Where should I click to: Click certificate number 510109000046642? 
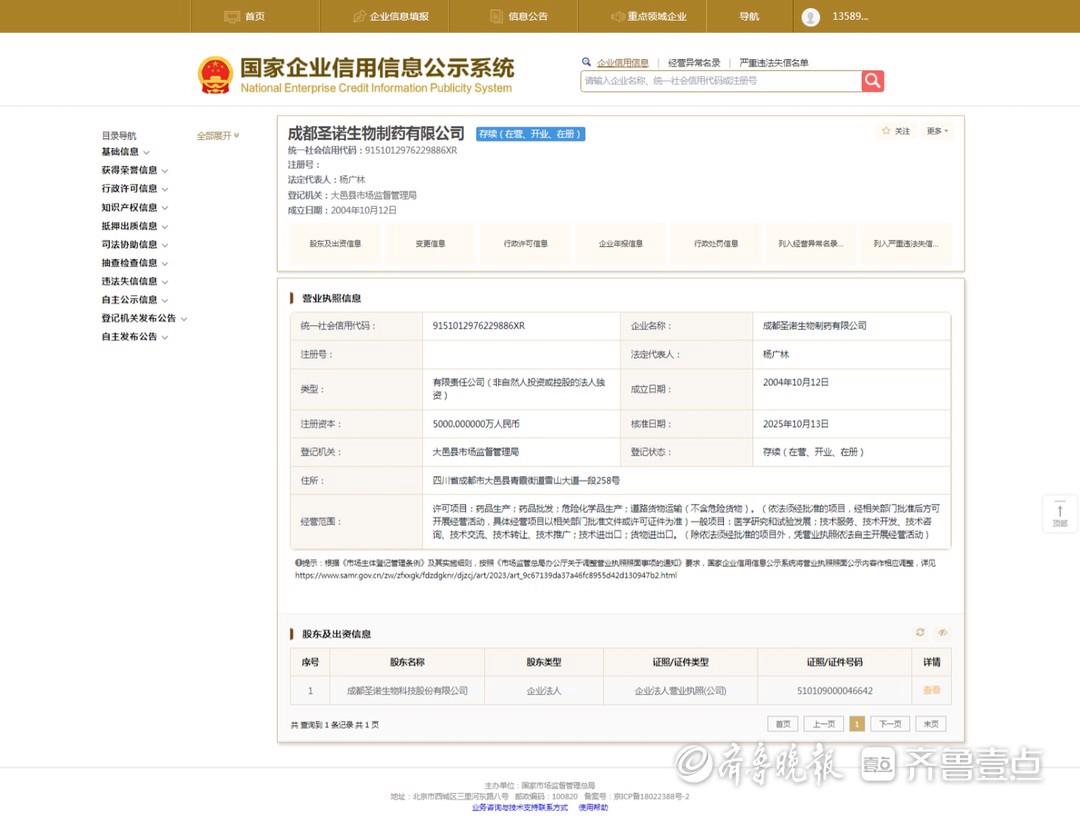tap(835, 690)
